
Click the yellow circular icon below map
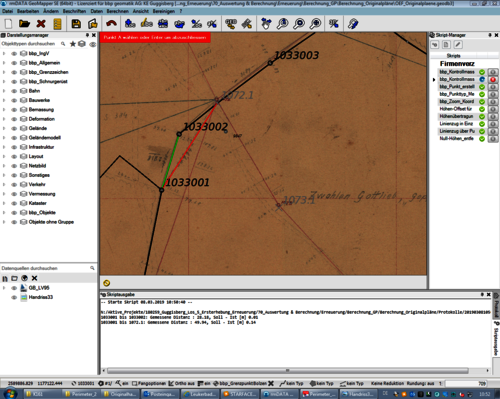107,283
